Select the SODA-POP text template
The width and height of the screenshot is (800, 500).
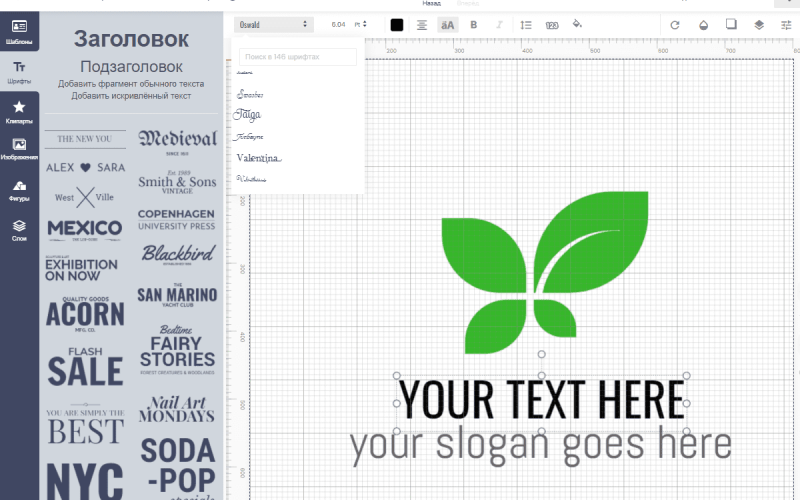tap(178, 467)
